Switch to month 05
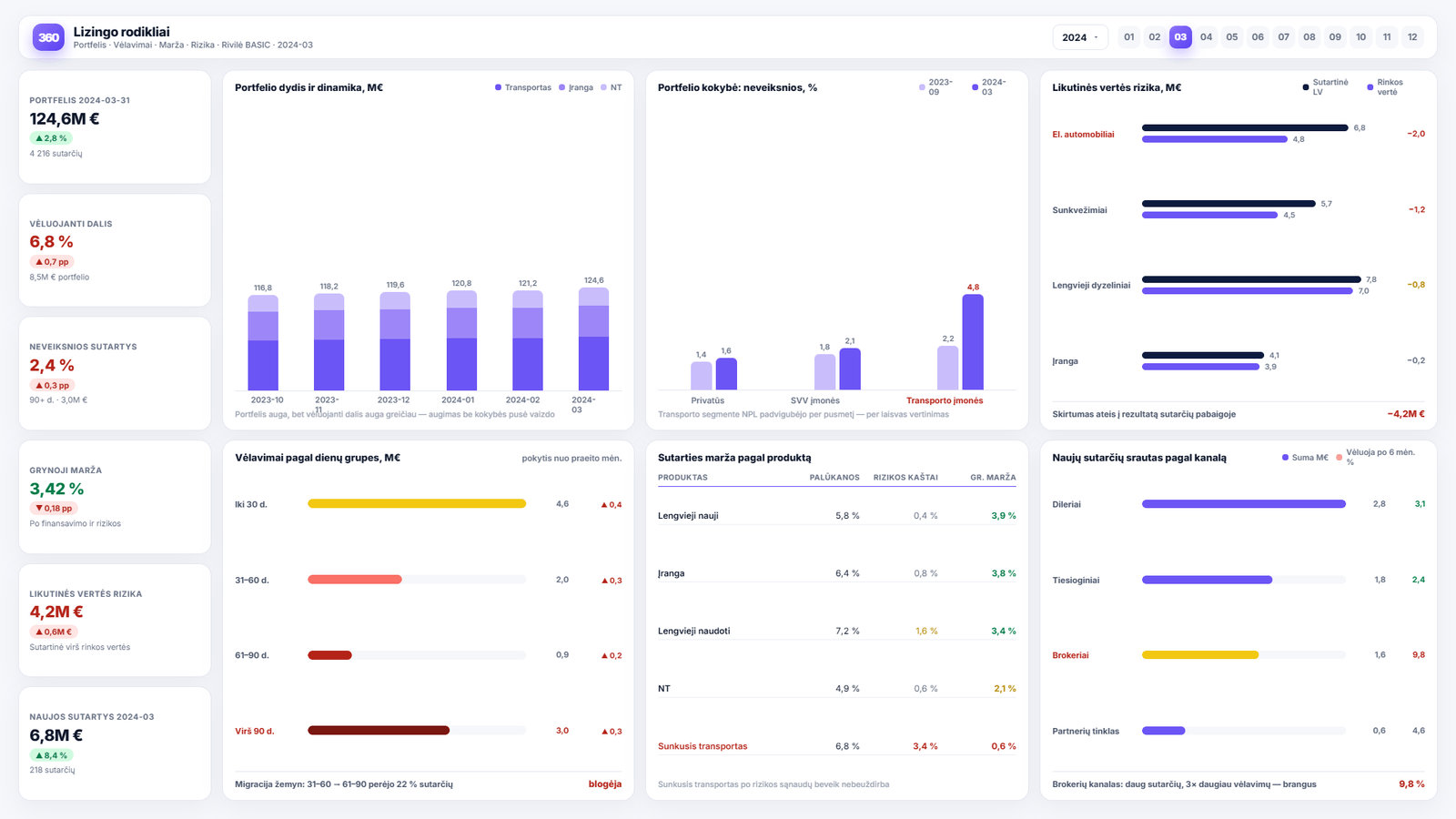This screenshot has height=819, width=1456. tap(1232, 37)
